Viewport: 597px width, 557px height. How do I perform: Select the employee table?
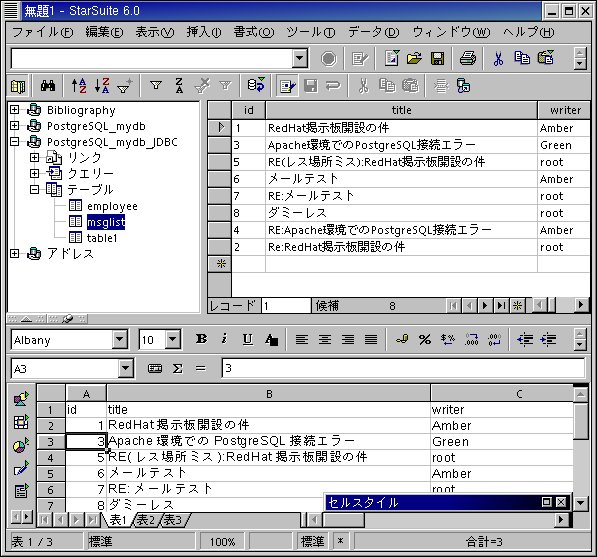[112, 206]
